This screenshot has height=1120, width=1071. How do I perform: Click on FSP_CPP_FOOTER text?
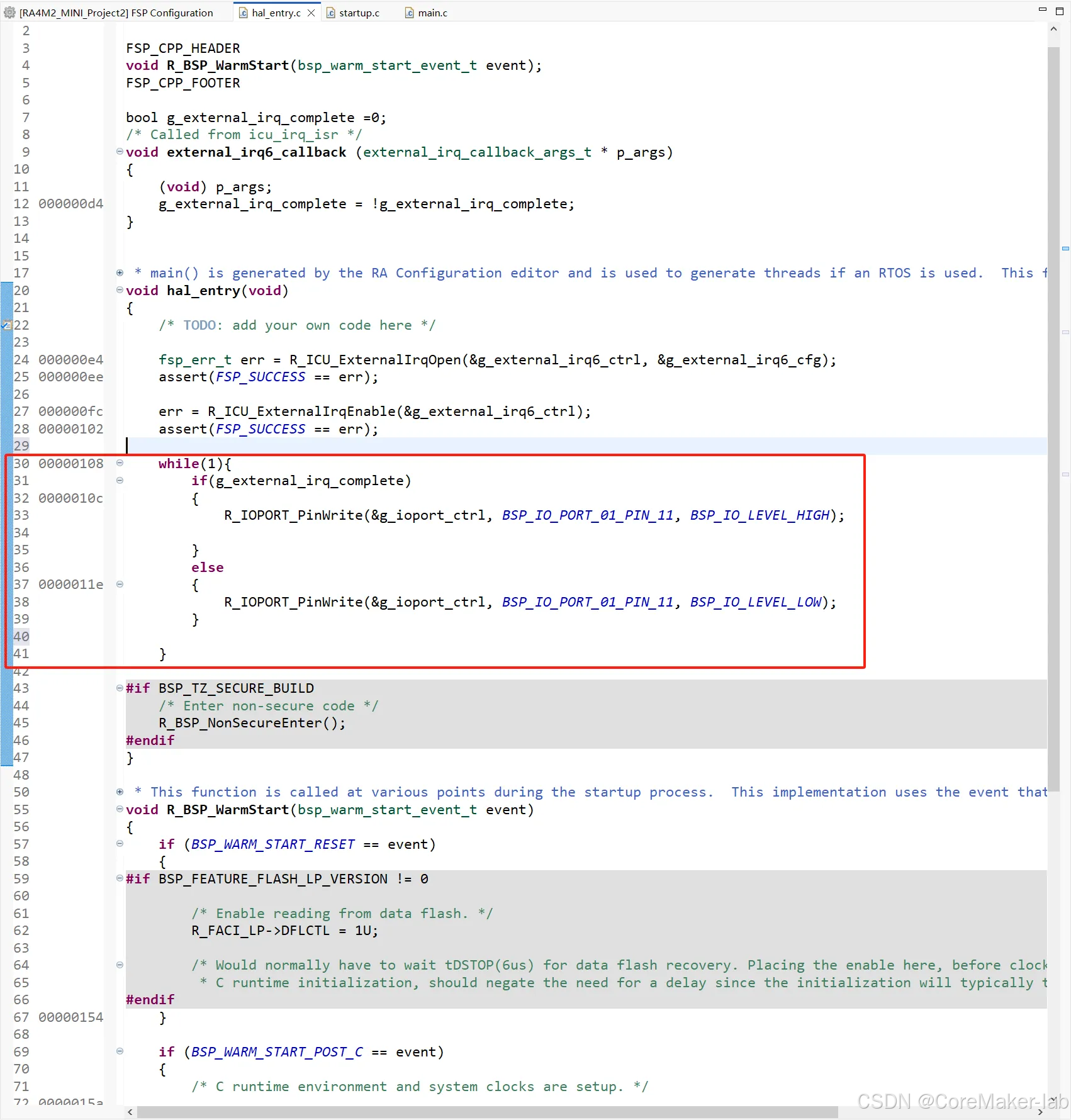click(183, 83)
